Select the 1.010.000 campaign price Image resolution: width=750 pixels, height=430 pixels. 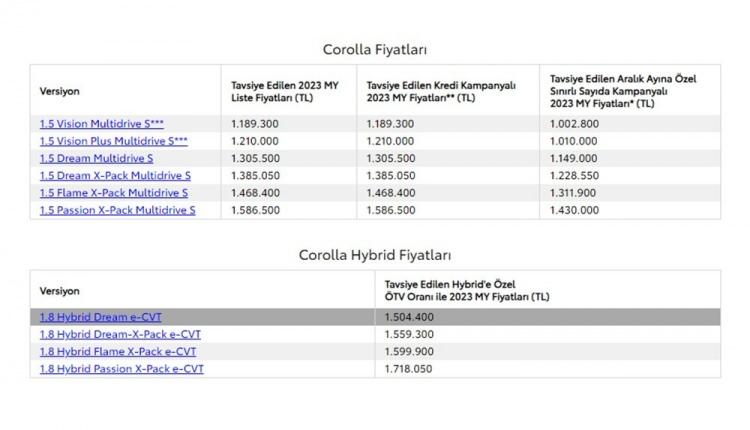pyautogui.click(x=573, y=141)
